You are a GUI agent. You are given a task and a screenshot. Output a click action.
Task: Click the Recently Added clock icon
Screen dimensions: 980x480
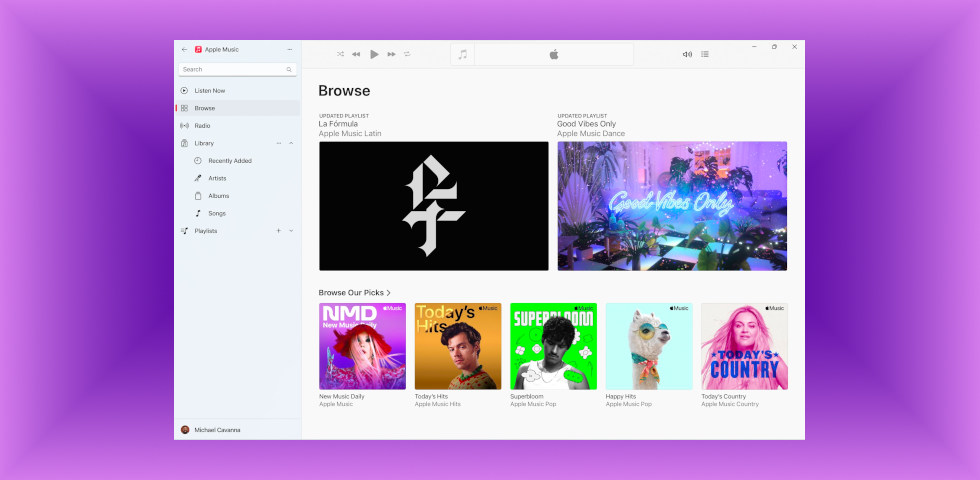click(198, 161)
